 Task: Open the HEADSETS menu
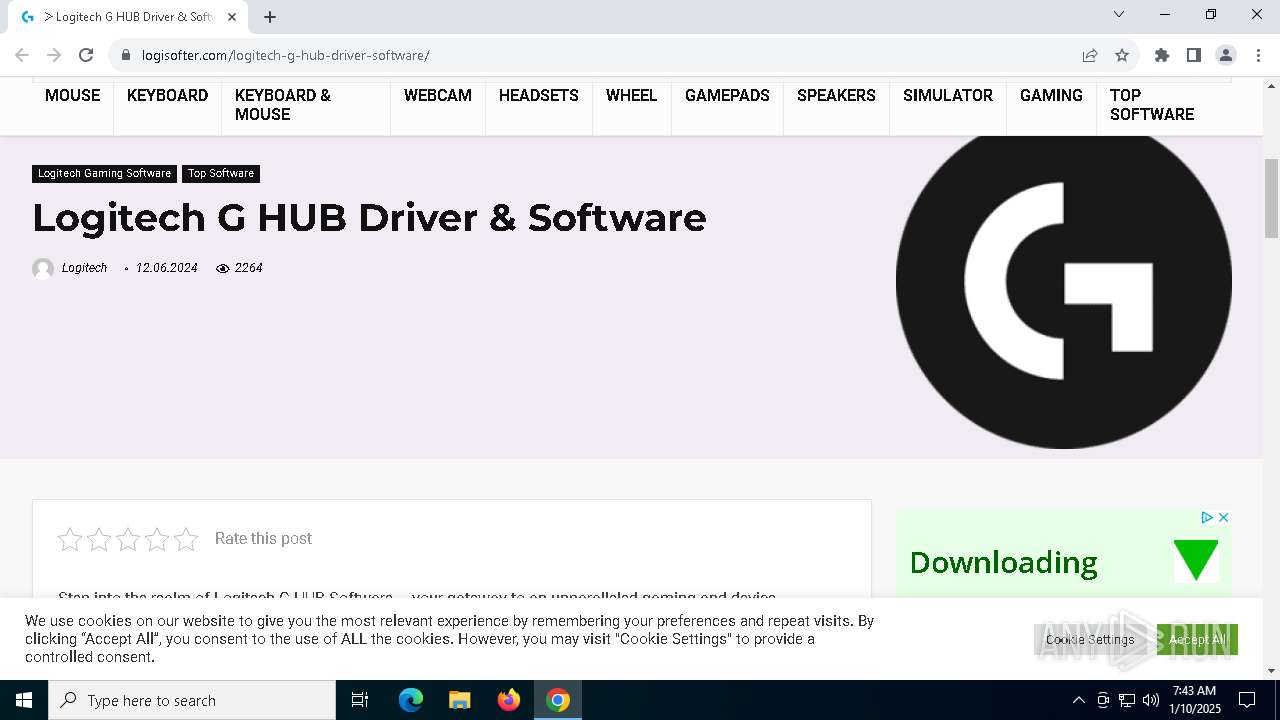click(x=539, y=95)
